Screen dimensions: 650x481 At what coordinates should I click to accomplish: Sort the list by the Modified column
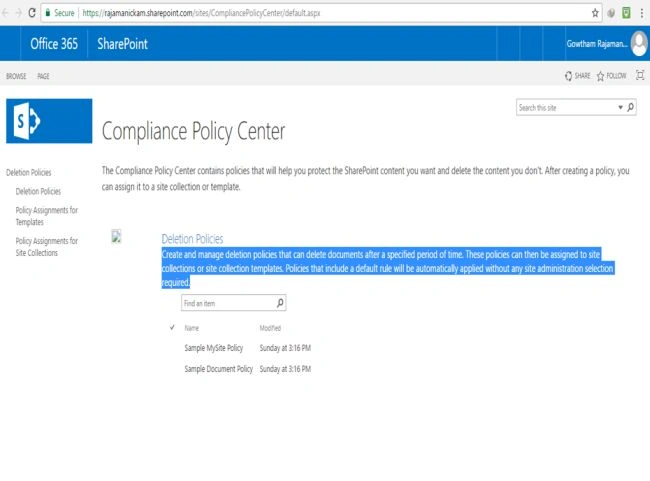[270, 328]
